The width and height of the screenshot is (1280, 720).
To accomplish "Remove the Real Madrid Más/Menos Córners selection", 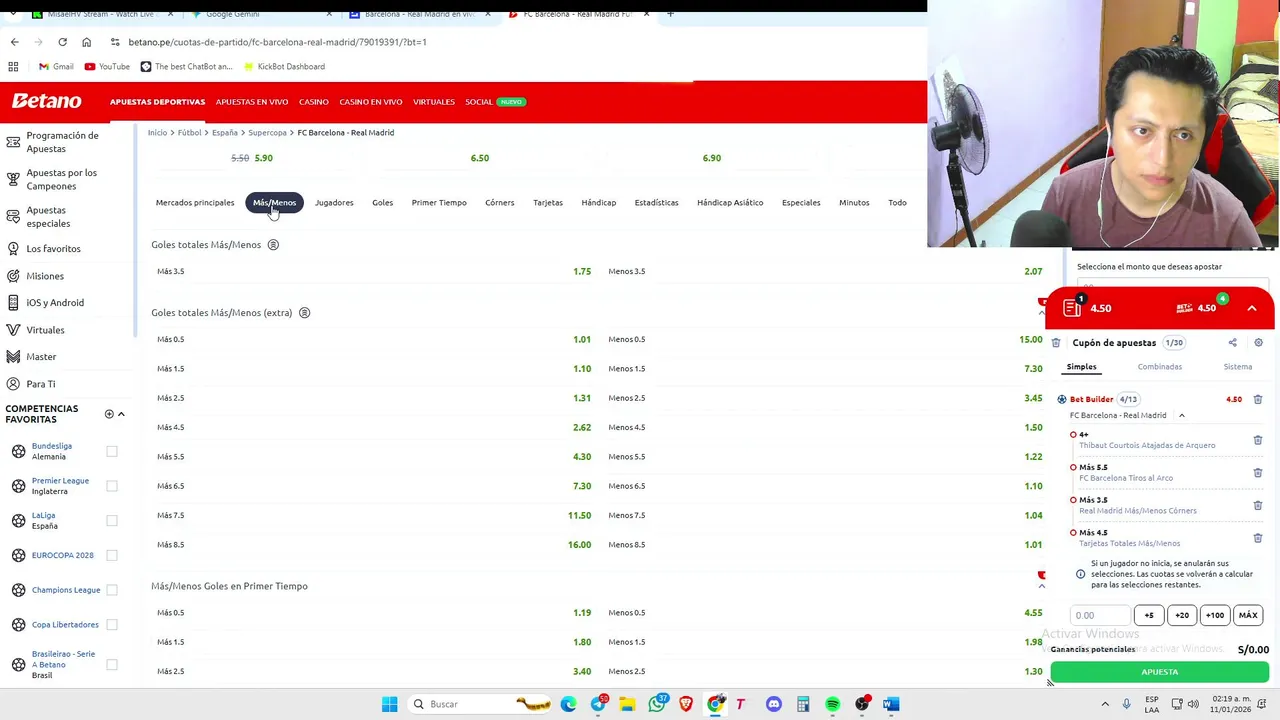I will [1258, 505].
